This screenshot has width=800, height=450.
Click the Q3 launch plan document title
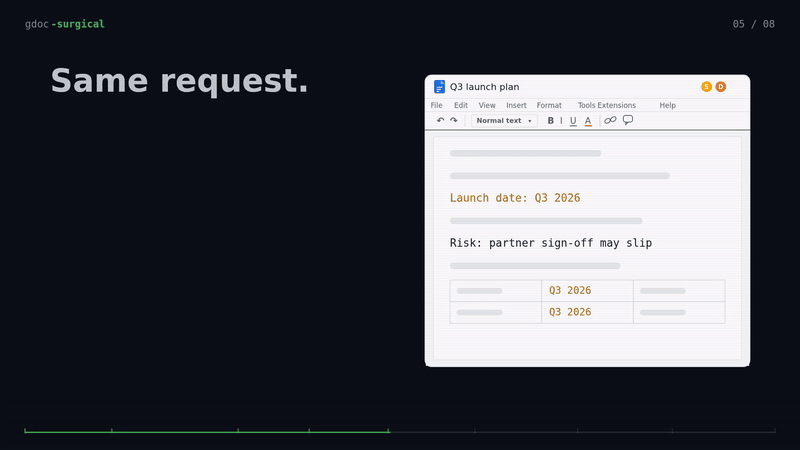click(484, 87)
